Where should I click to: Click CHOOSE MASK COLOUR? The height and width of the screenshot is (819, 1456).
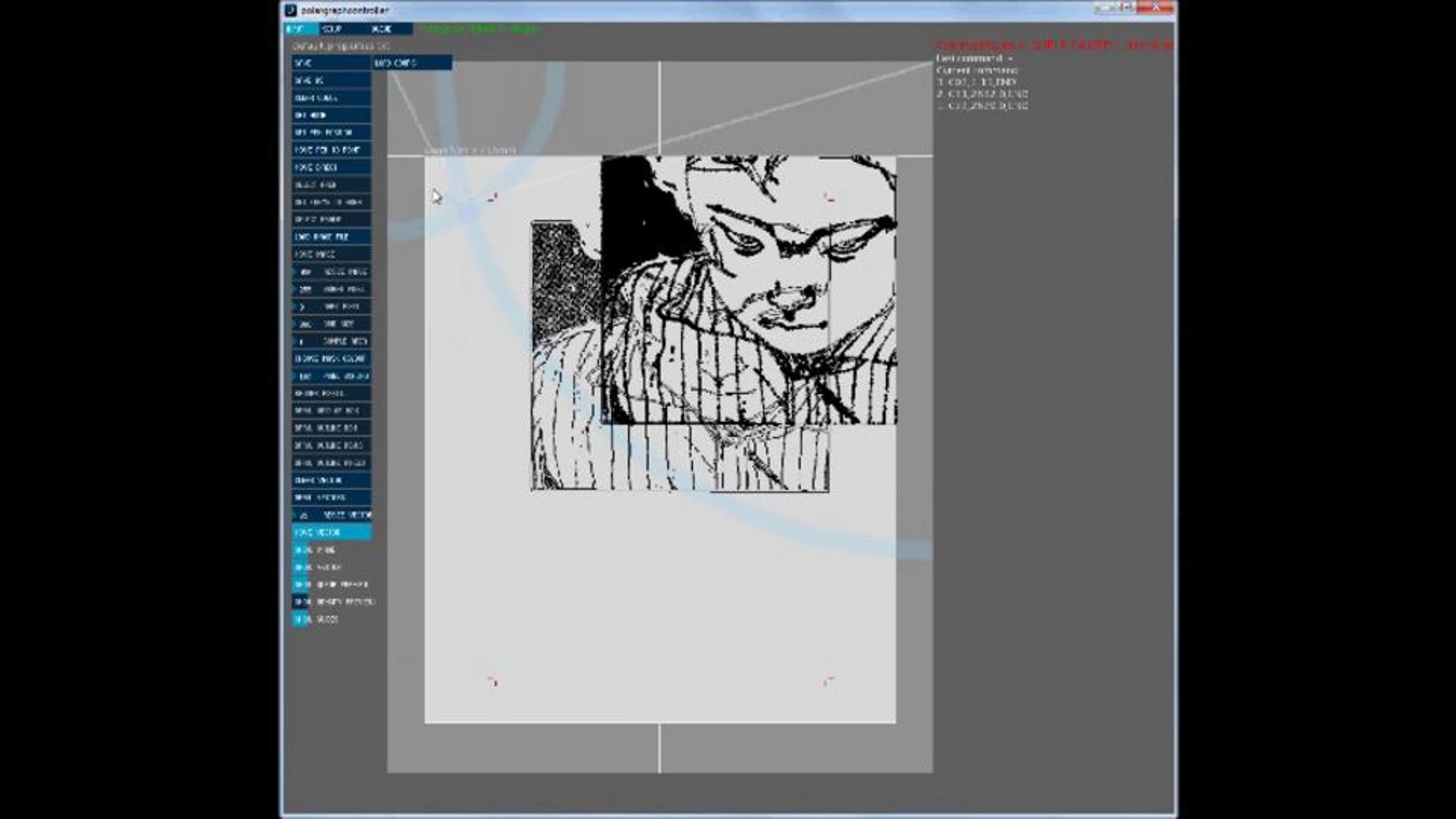coord(331,359)
